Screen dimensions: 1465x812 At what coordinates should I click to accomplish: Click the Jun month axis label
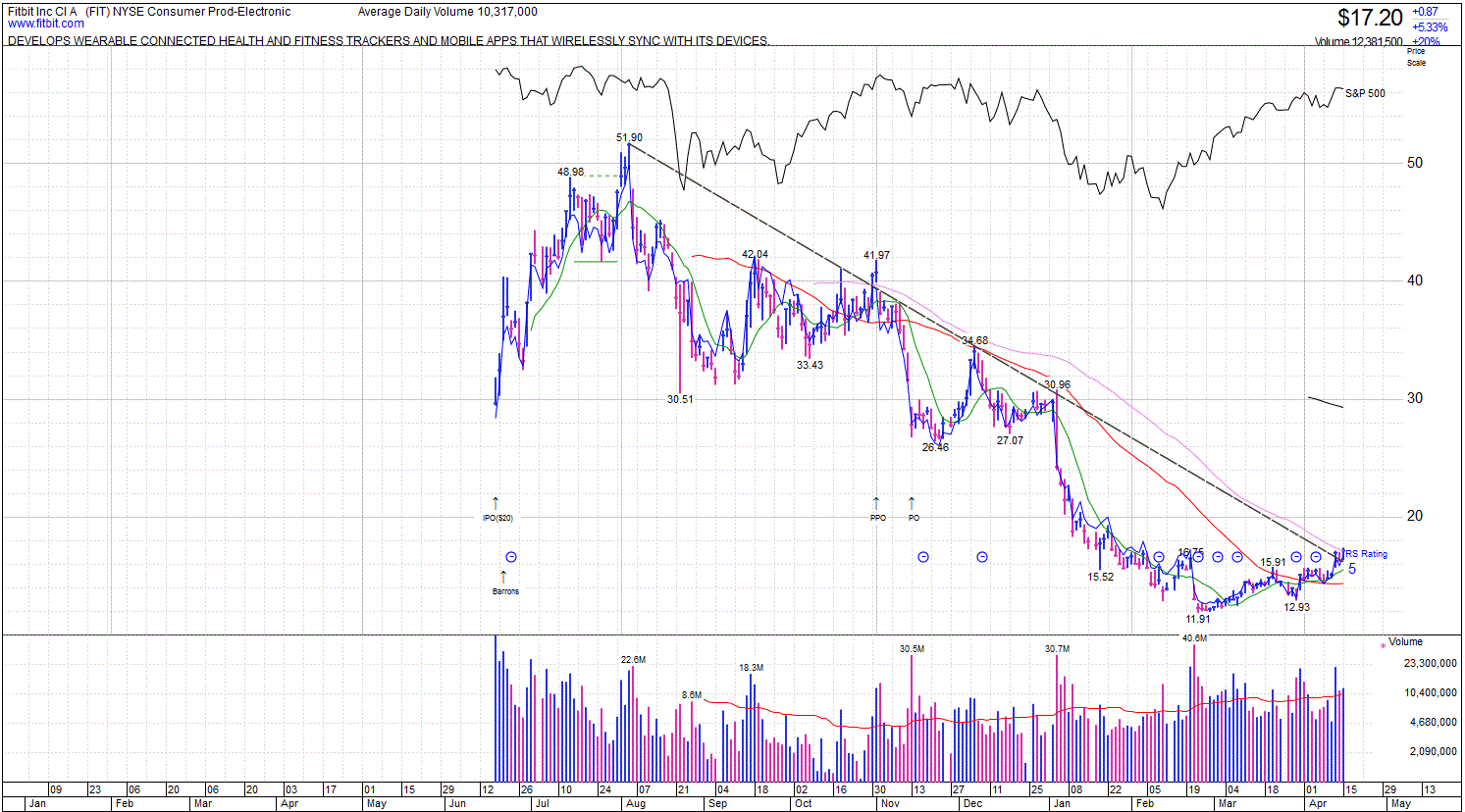point(458,804)
